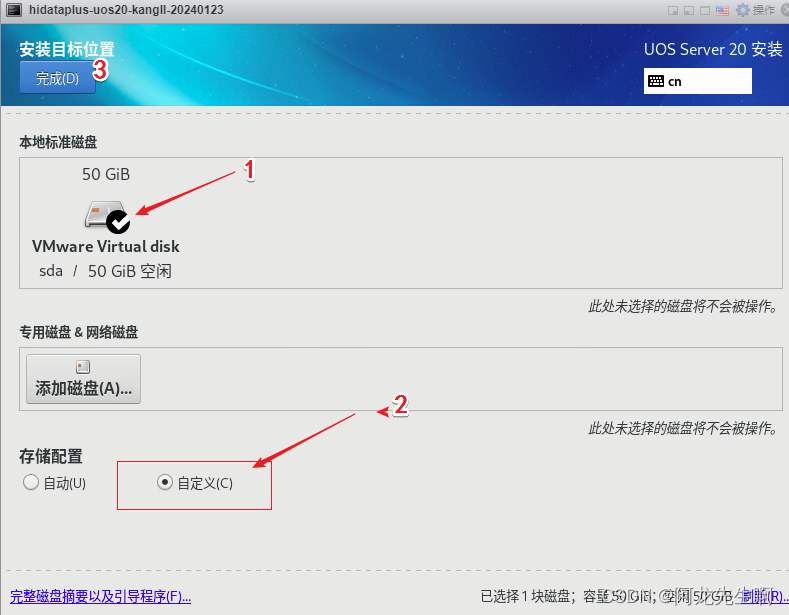
Task: Click the 添加磁盘(A)... add disk button
Action: [83, 379]
